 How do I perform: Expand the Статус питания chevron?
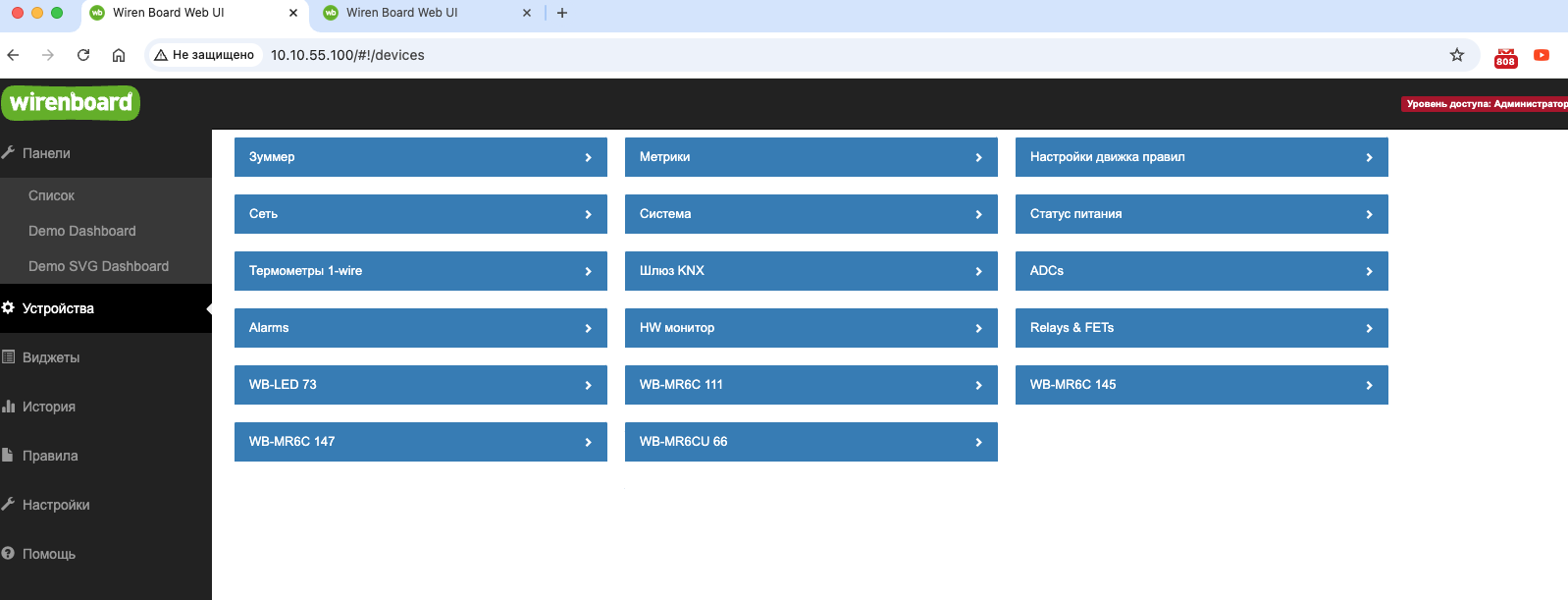1369,214
